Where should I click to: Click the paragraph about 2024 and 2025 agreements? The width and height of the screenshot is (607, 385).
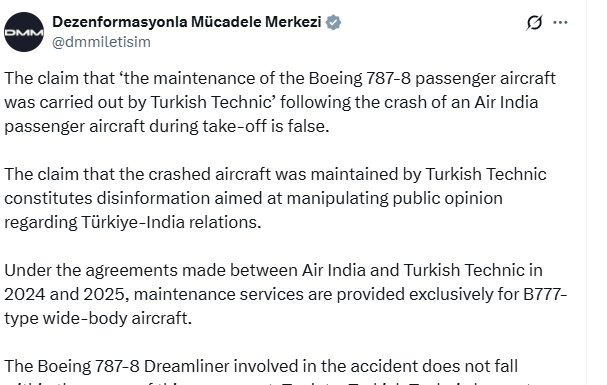click(x=286, y=294)
